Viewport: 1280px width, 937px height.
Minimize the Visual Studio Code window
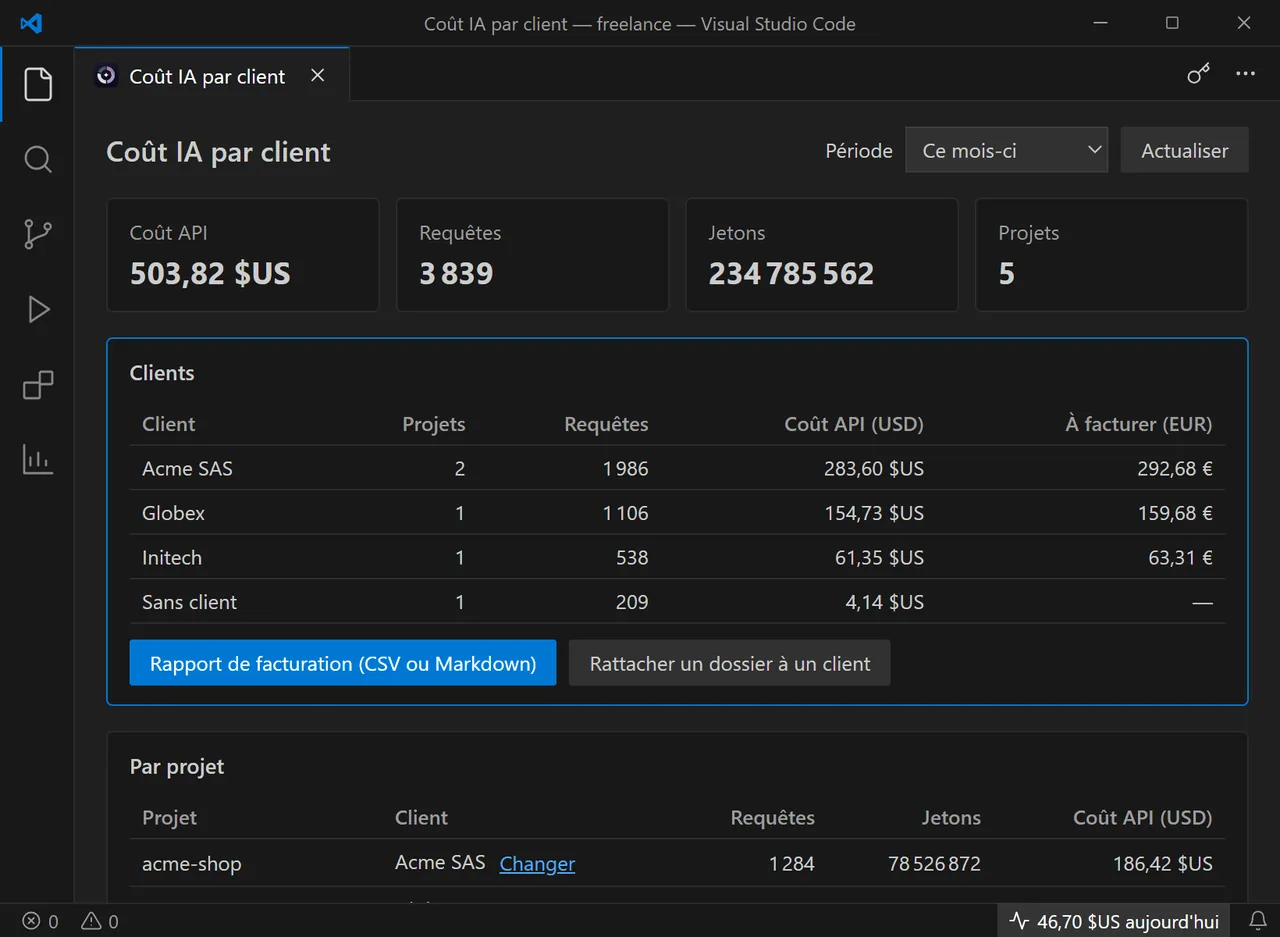point(1101,23)
